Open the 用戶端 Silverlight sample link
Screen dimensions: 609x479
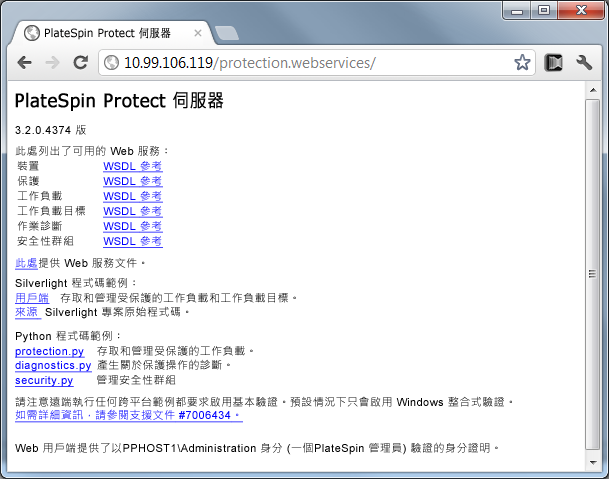point(32,298)
